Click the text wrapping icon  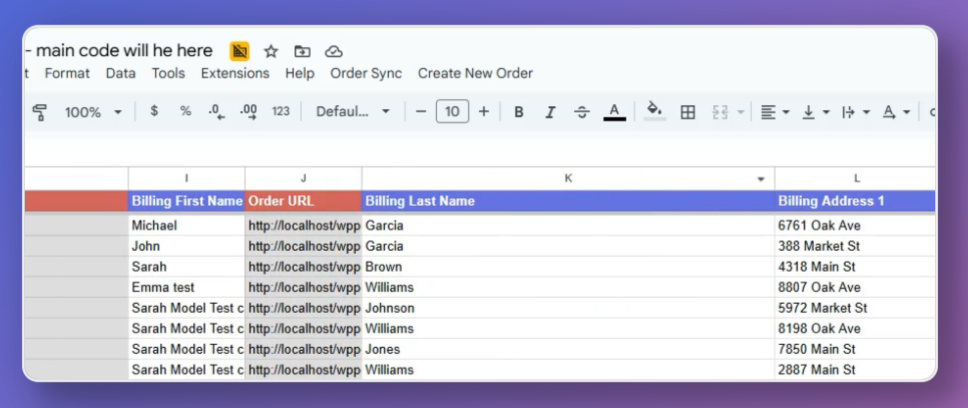point(849,112)
